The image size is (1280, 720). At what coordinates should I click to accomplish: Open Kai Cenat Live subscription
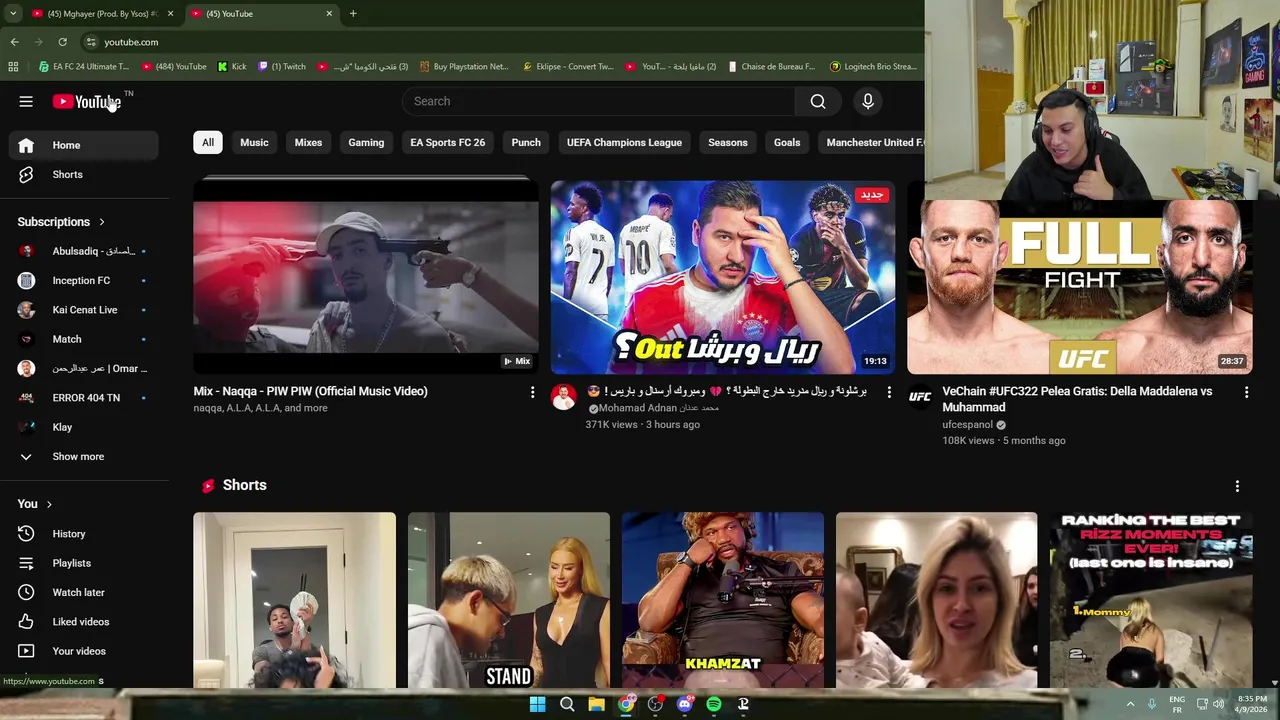84,310
